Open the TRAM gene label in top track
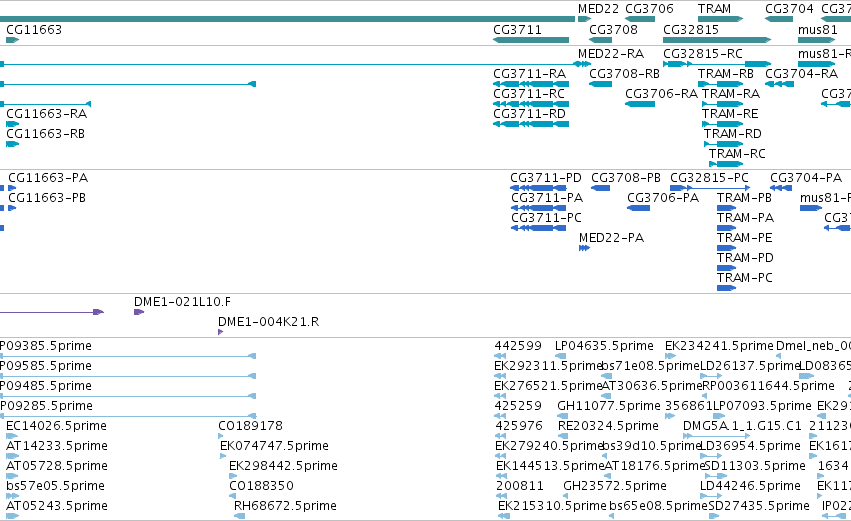 click(x=714, y=9)
